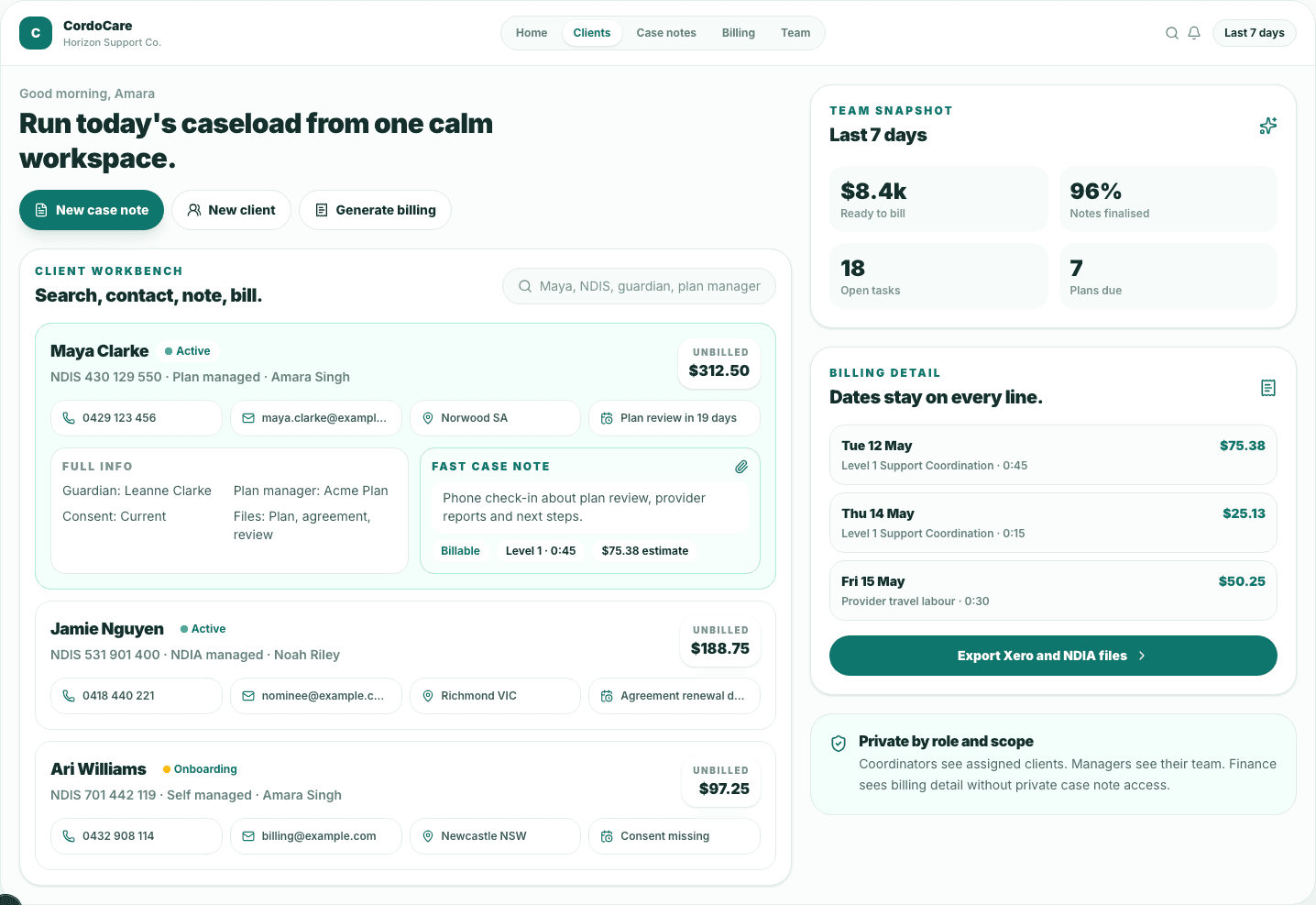Click Jamie Nguyen's Active status label
1316x905 pixels.
[x=203, y=629]
